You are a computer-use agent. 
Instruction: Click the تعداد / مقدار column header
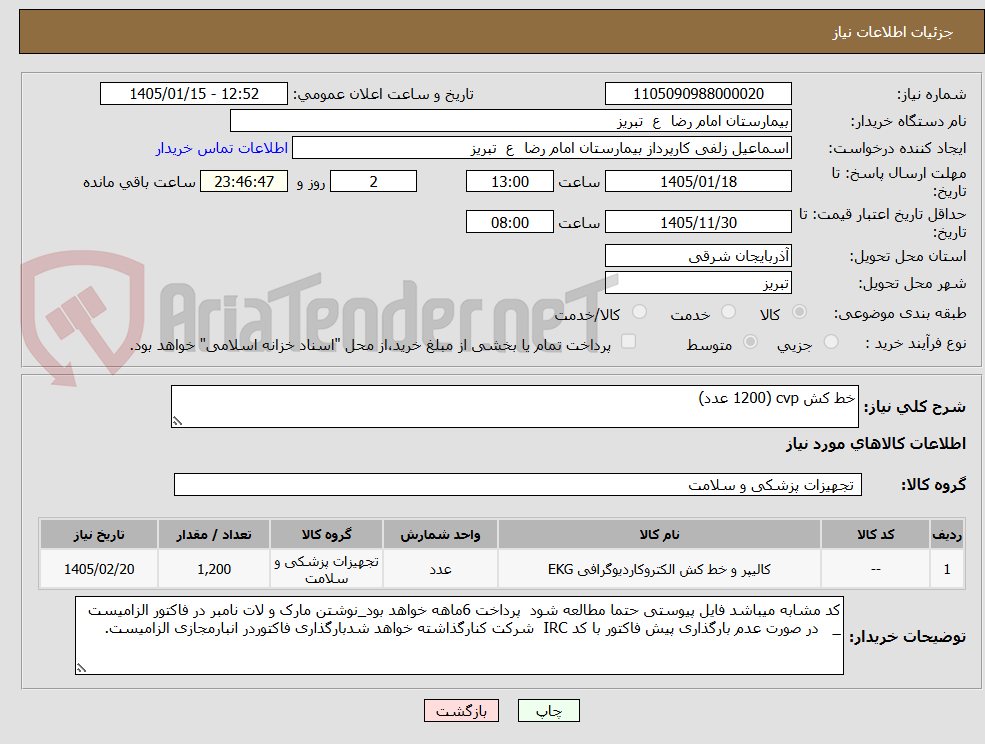coord(214,534)
